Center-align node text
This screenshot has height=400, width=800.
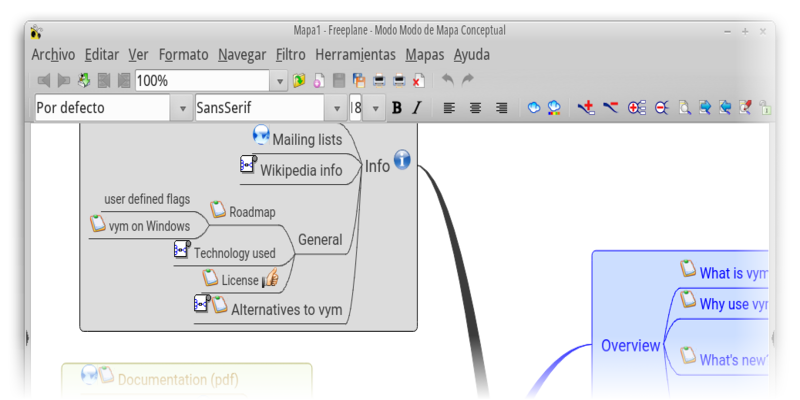click(476, 108)
